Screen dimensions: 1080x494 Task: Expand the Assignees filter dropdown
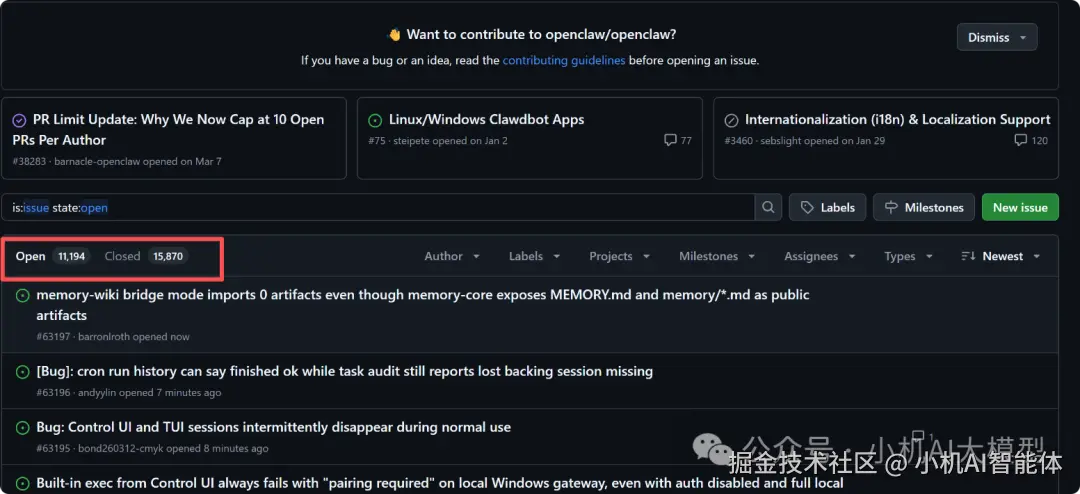coord(820,256)
